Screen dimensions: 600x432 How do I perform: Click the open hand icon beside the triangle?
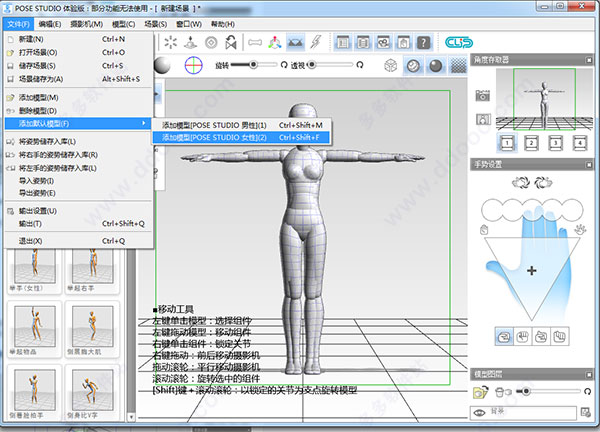click(x=580, y=230)
